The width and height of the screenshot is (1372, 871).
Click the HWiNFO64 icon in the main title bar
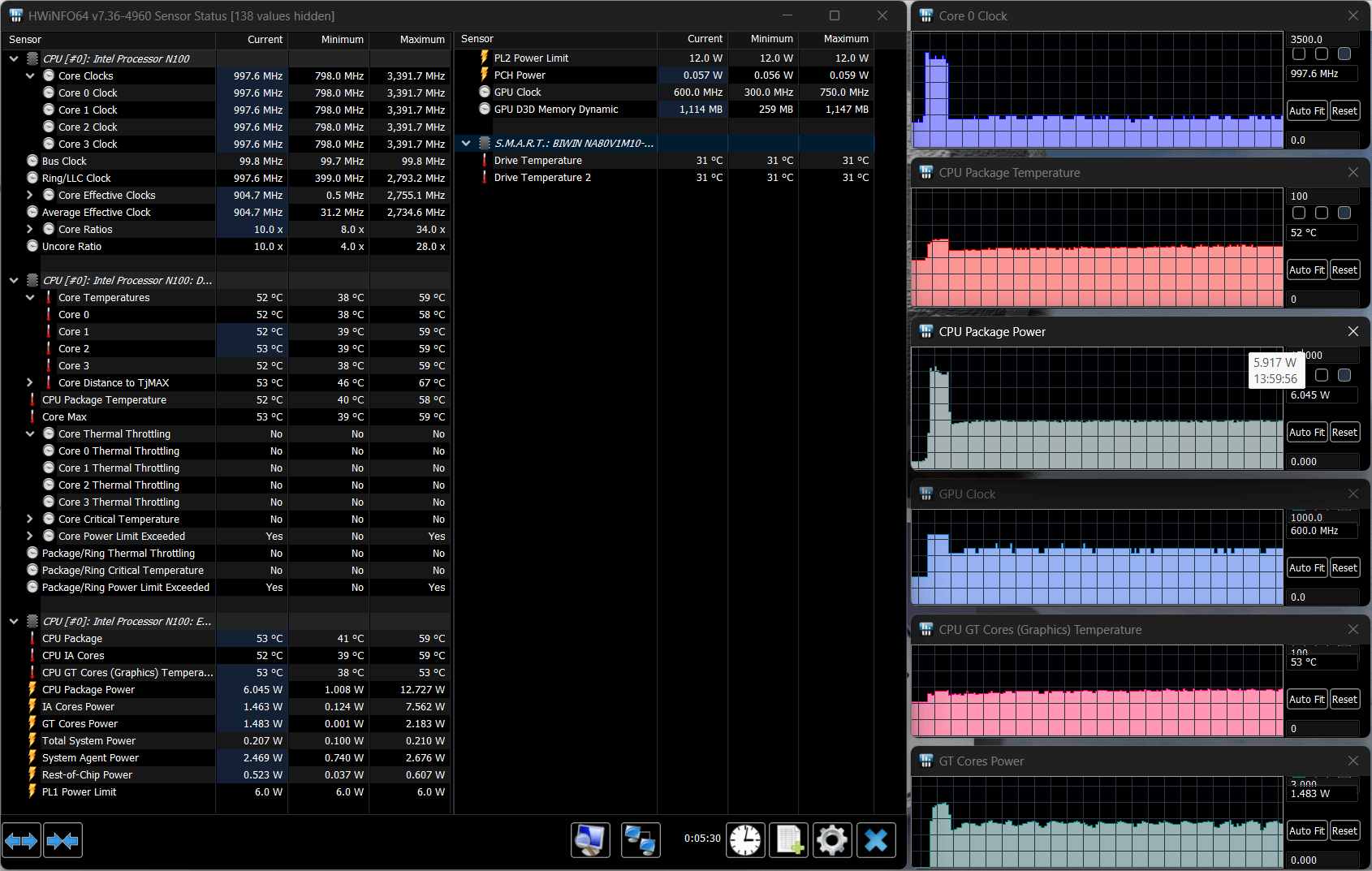(16, 15)
